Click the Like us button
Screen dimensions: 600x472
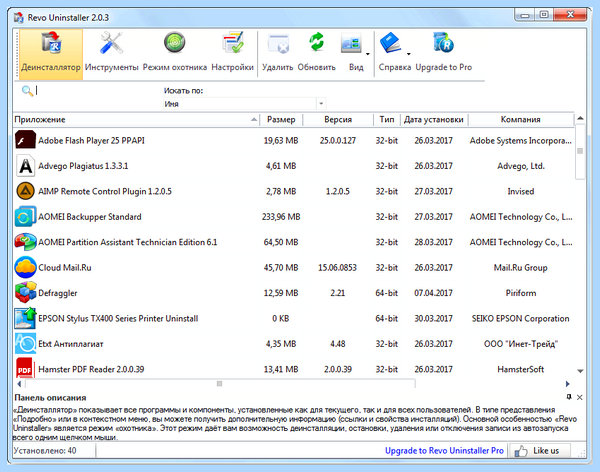(x=540, y=451)
